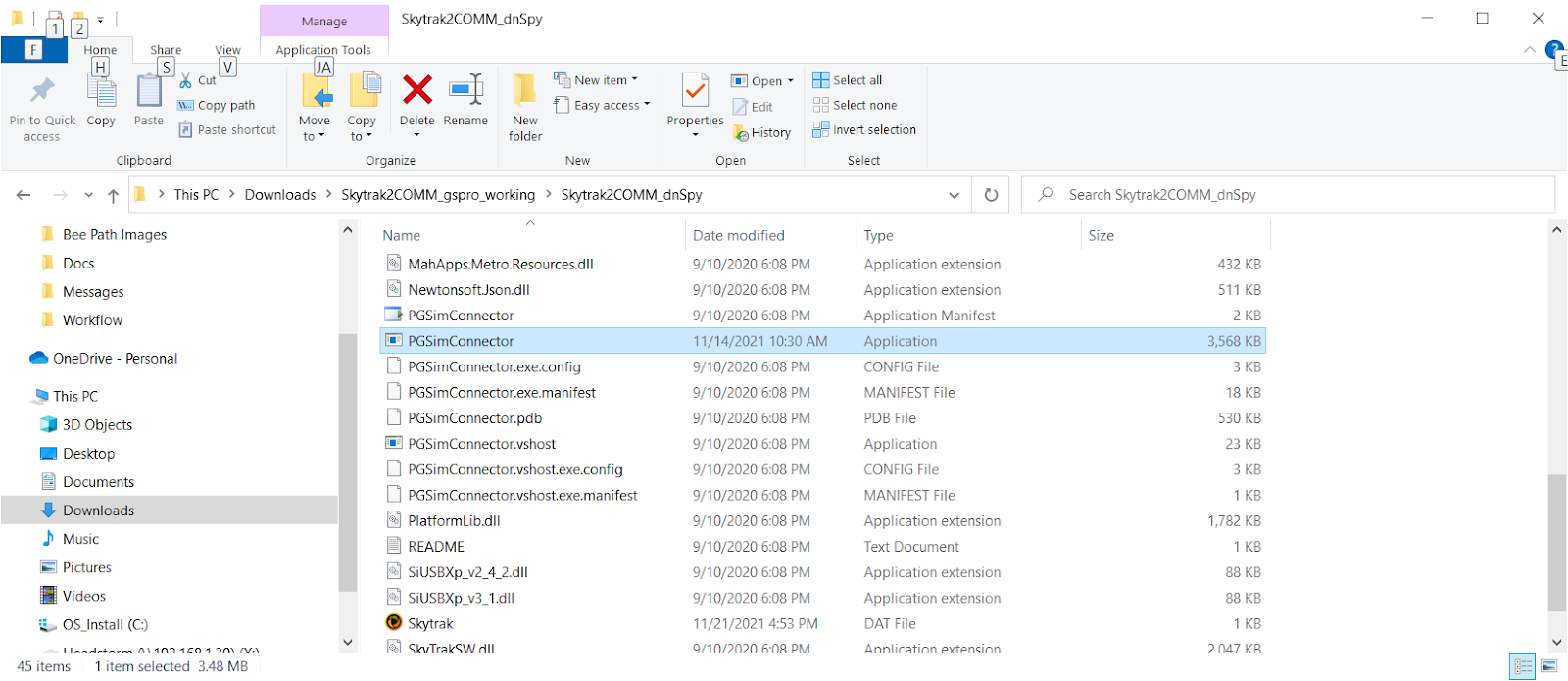Select the Skytrak DAT file
Image resolution: width=1568 pixels, height=681 pixels.
click(822, 623)
